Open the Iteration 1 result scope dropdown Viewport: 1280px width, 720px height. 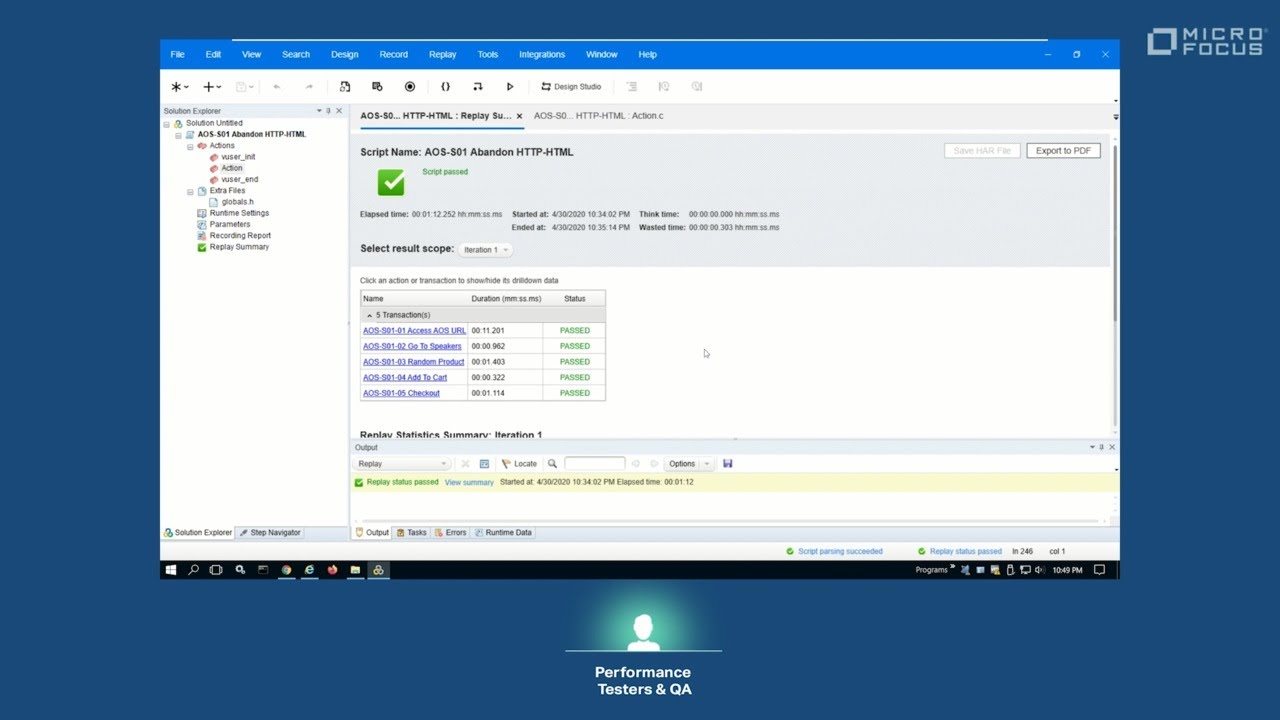(x=485, y=250)
